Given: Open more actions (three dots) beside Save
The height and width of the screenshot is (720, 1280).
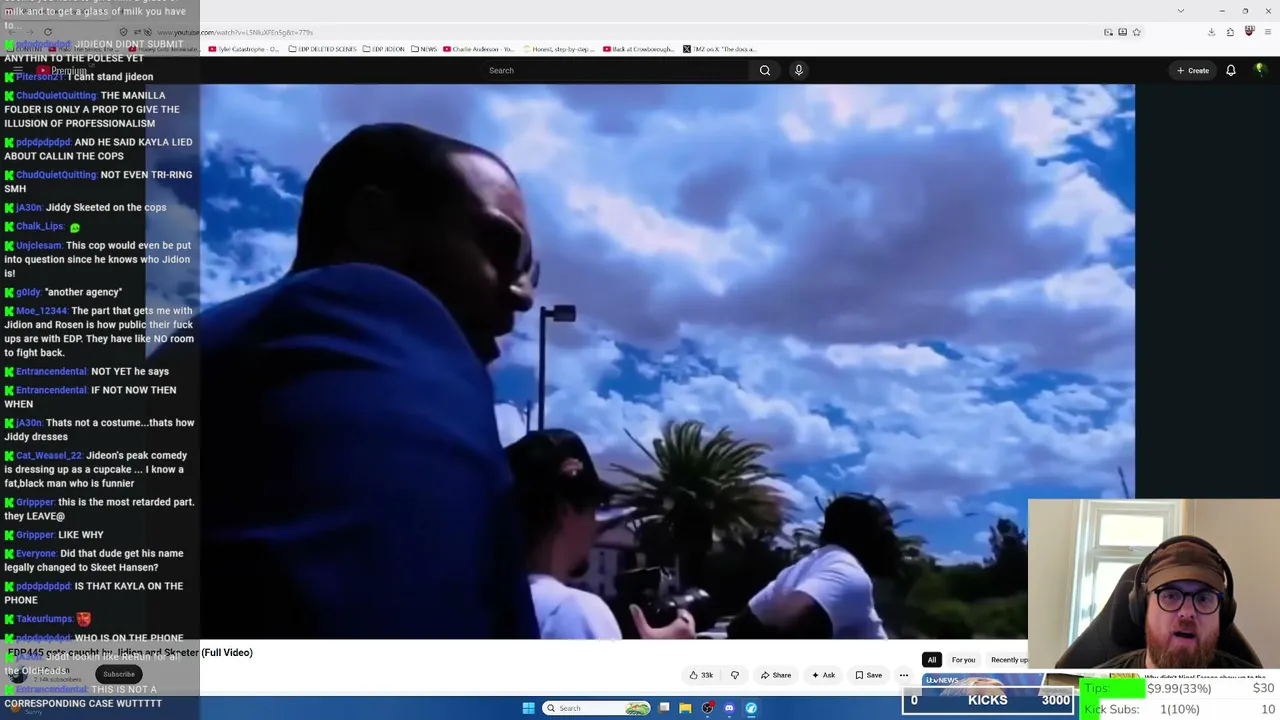Looking at the screenshot, I should (904, 675).
